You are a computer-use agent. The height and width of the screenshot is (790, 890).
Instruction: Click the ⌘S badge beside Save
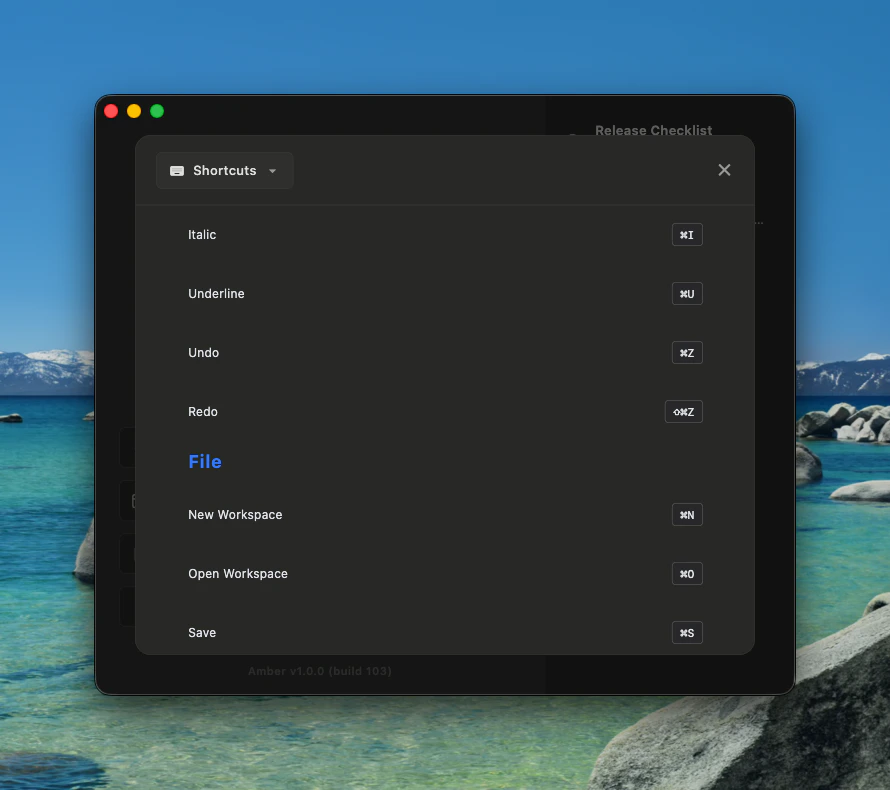pyautogui.click(x=687, y=632)
